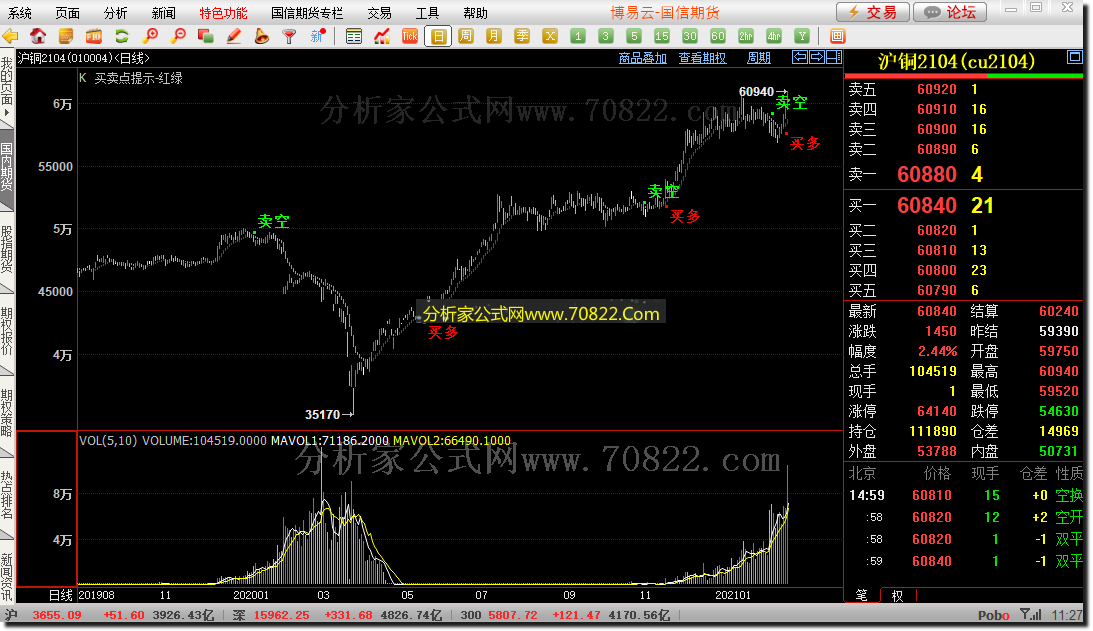Click the 周期 link
1093x631 pixels.
pos(759,58)
